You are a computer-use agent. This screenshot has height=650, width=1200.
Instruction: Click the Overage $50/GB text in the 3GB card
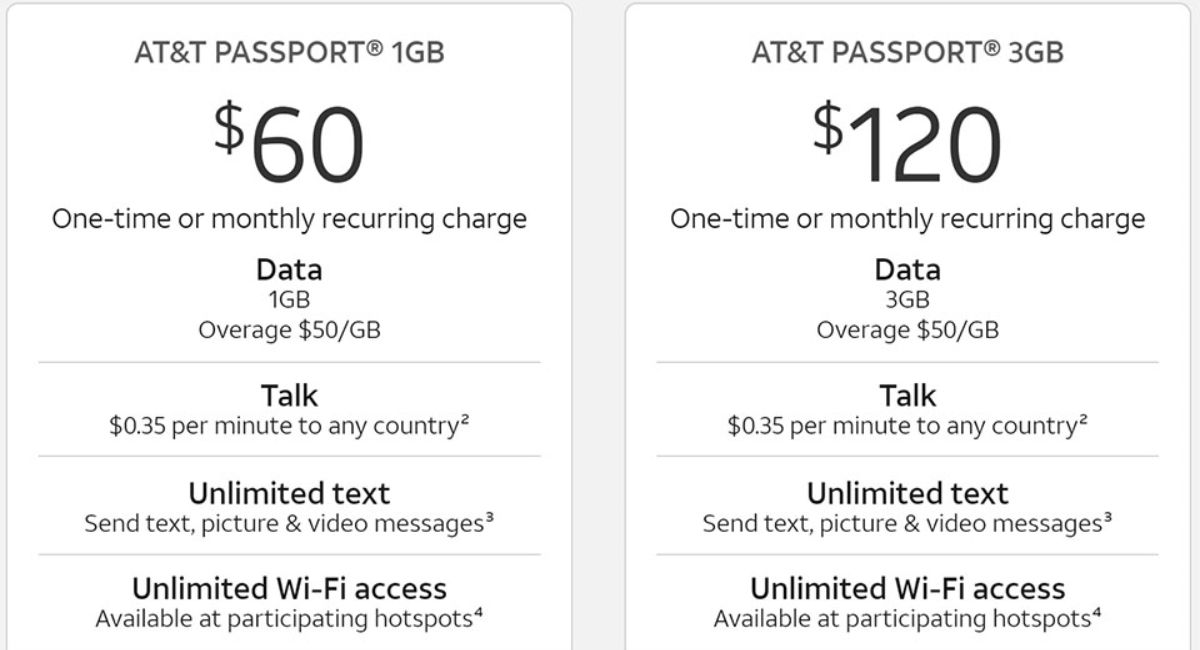point(907,330)
